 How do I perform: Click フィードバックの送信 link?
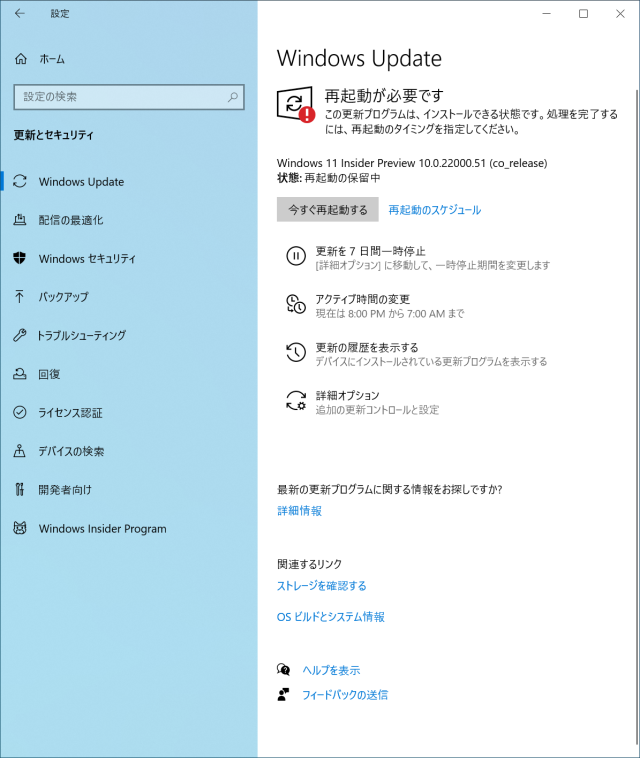coord(345,695)
